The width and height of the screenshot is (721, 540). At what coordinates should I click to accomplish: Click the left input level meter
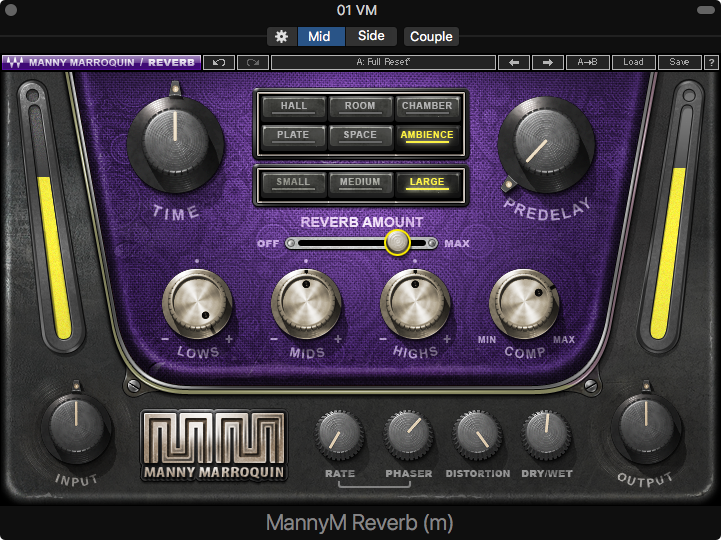50,216
